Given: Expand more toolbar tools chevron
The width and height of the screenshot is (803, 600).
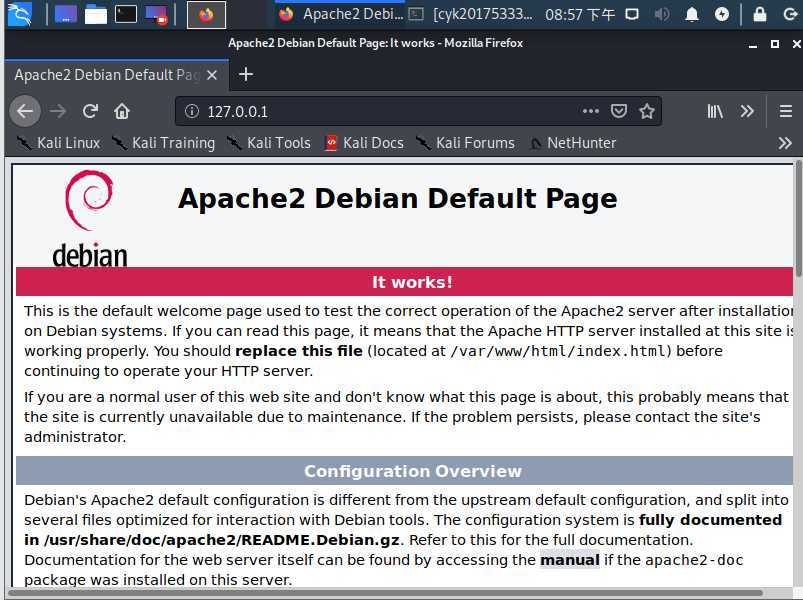Looking at the screenshot, I should pos(747,111).
